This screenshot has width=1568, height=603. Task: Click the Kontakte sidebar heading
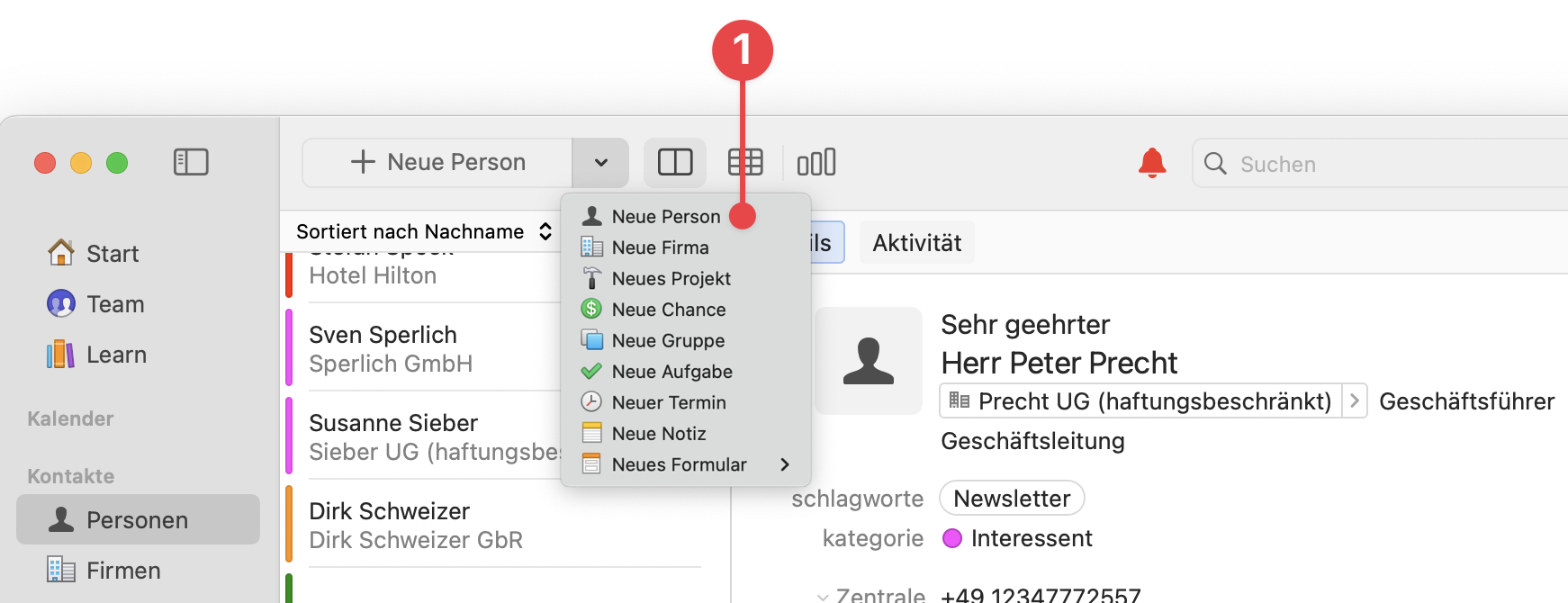(70, 476)
